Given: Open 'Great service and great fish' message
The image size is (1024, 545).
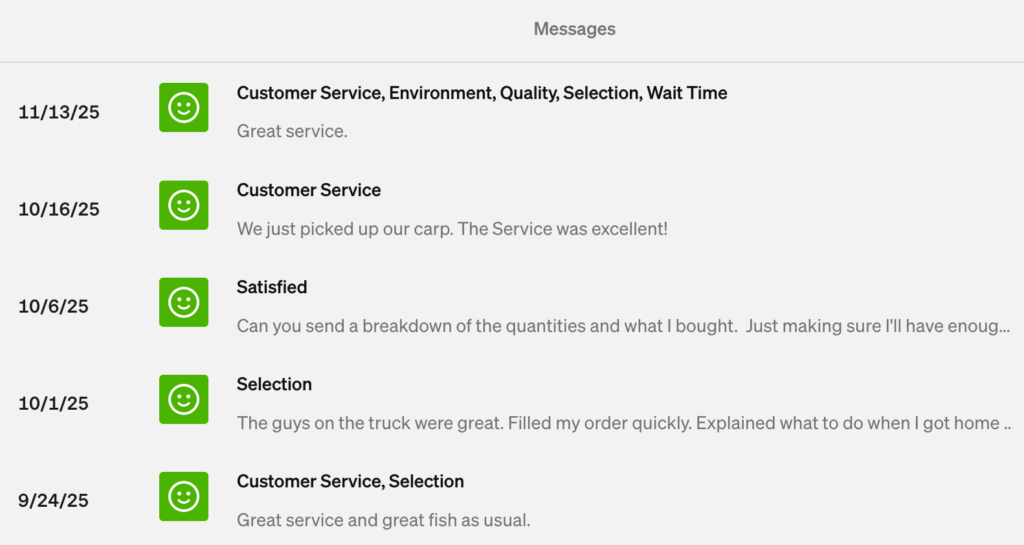Looking at the screenshot, I should [x=383, y=520].
